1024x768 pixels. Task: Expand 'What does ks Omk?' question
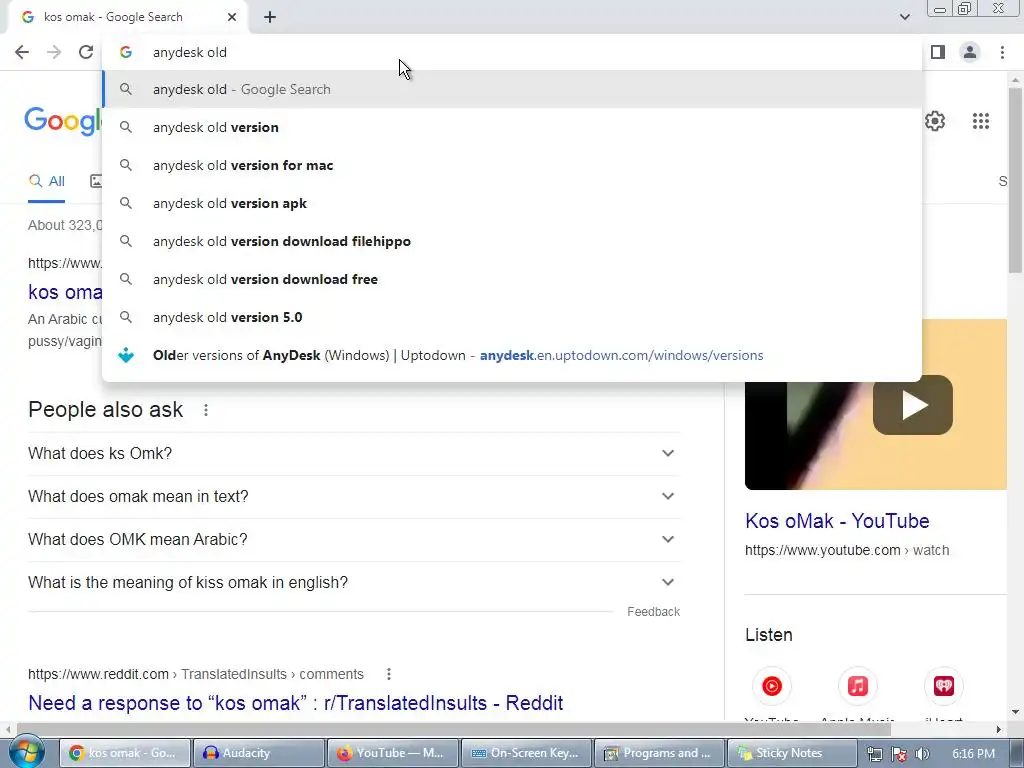coord(354,453)
